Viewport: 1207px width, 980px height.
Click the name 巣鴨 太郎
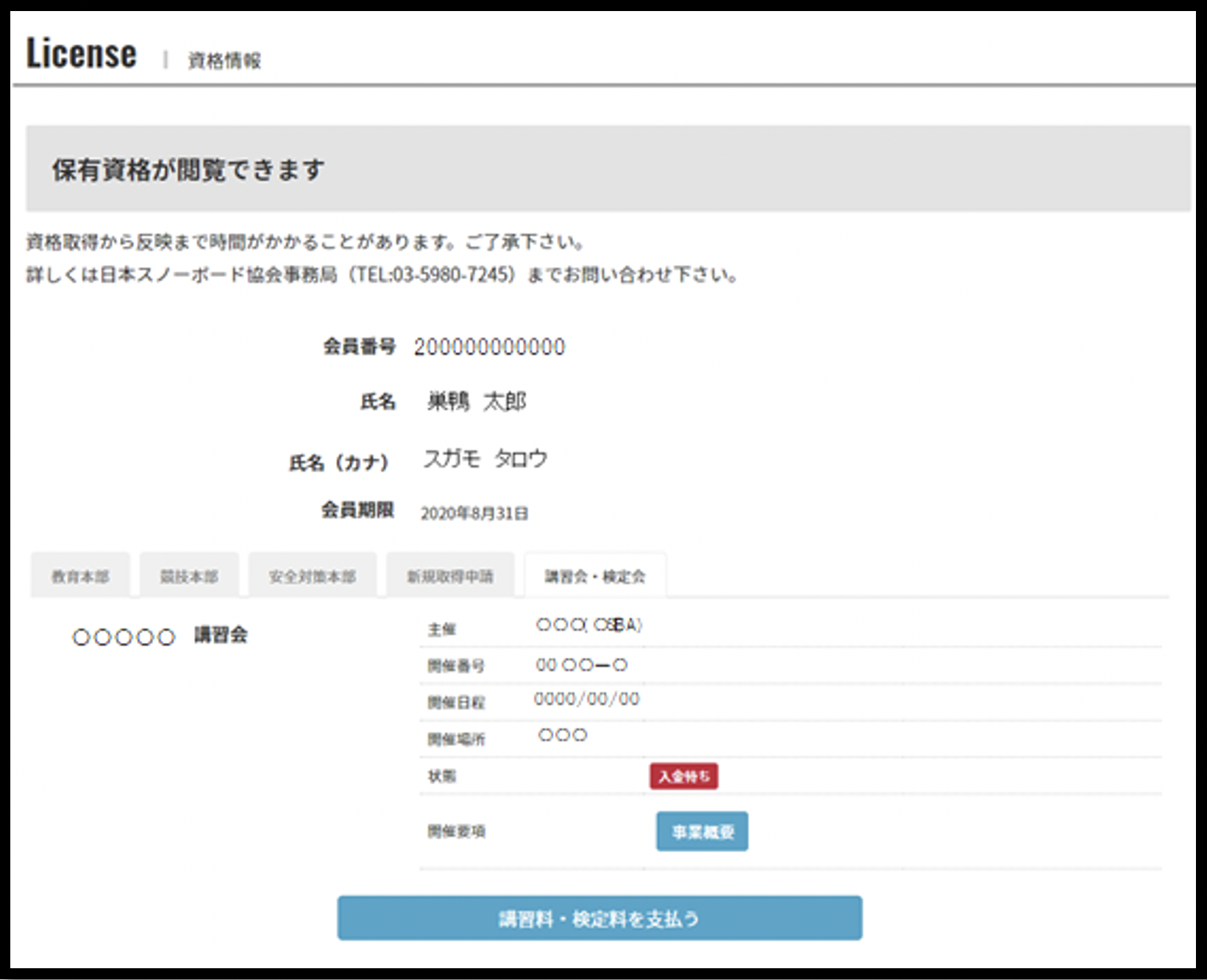[477, 402]
